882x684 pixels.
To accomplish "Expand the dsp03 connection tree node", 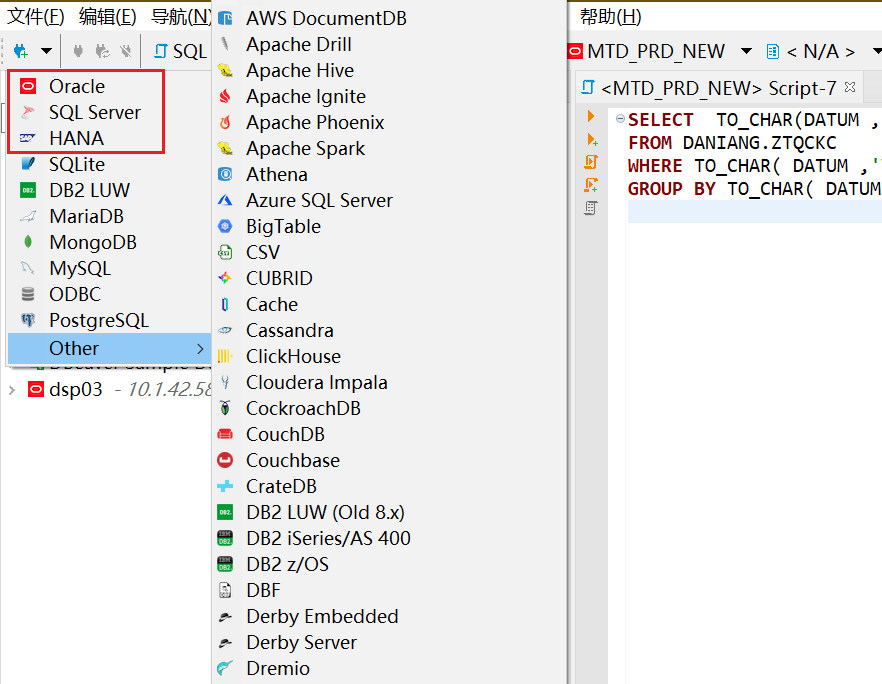I will point(12,390).
